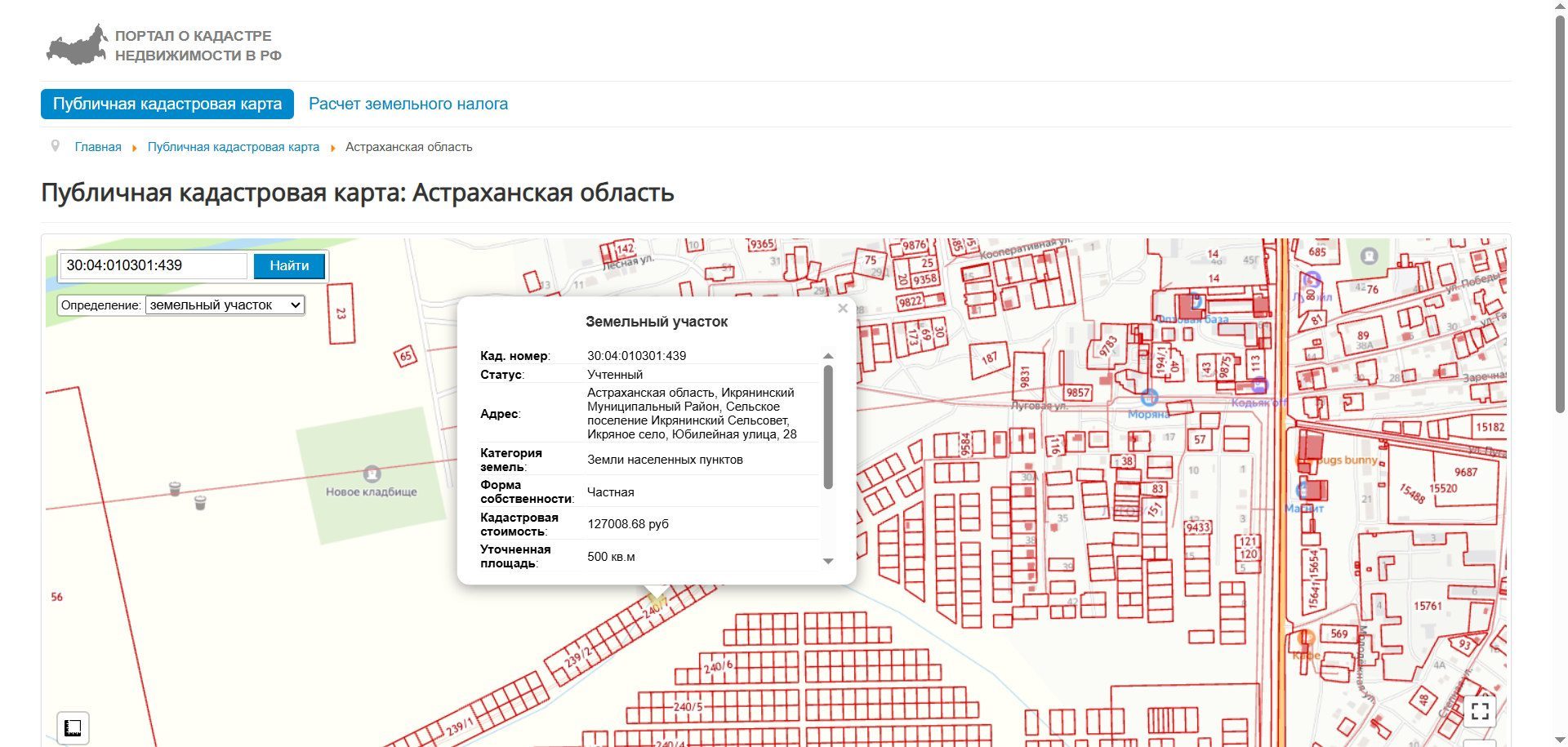Click area value 500 кв.м
This screenshot has width=1568, height=747.
click(x=611, y=557)
